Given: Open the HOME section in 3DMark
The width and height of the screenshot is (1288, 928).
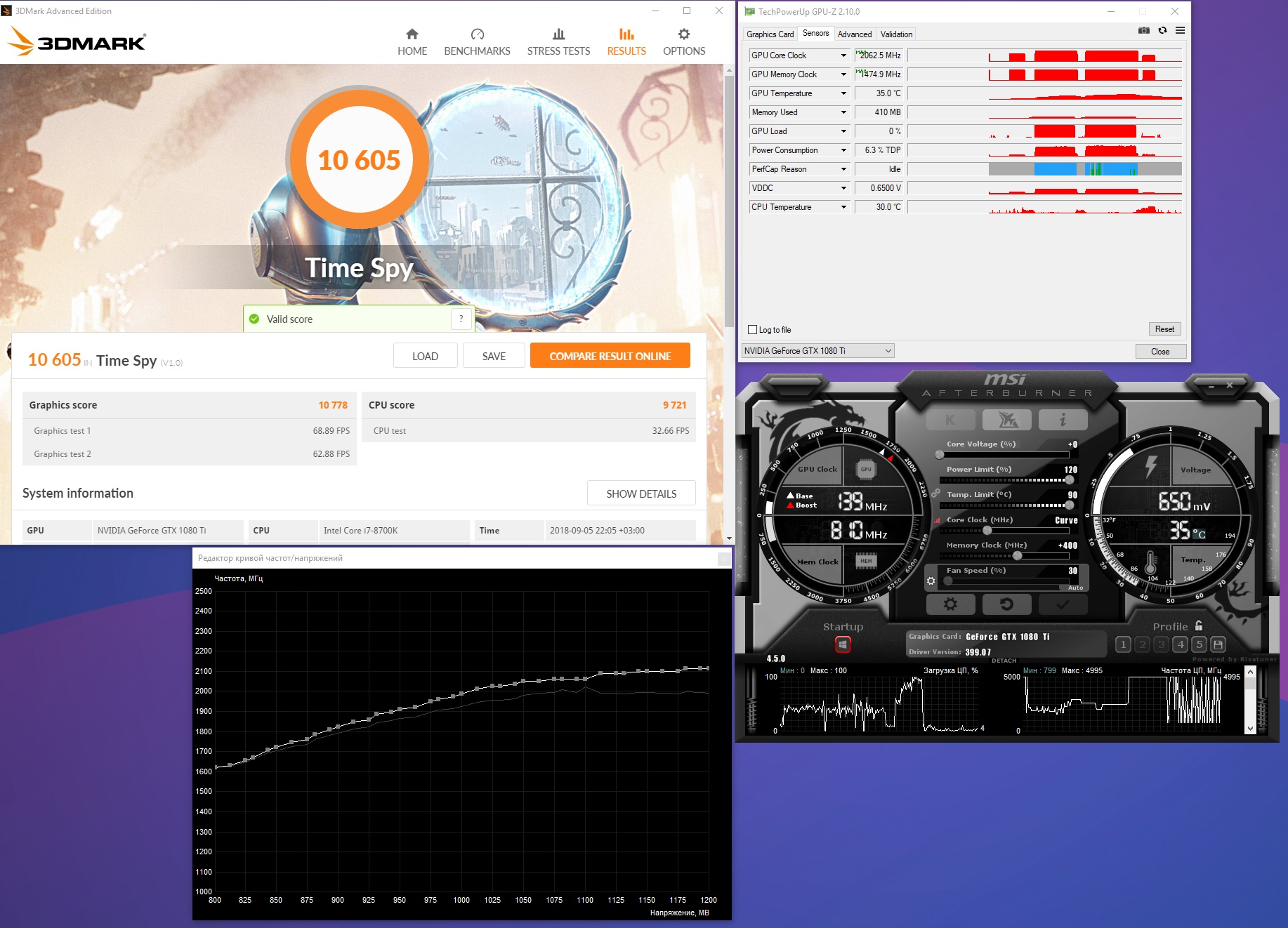Looking at the screenshot, I should click(x=412, y=42).
